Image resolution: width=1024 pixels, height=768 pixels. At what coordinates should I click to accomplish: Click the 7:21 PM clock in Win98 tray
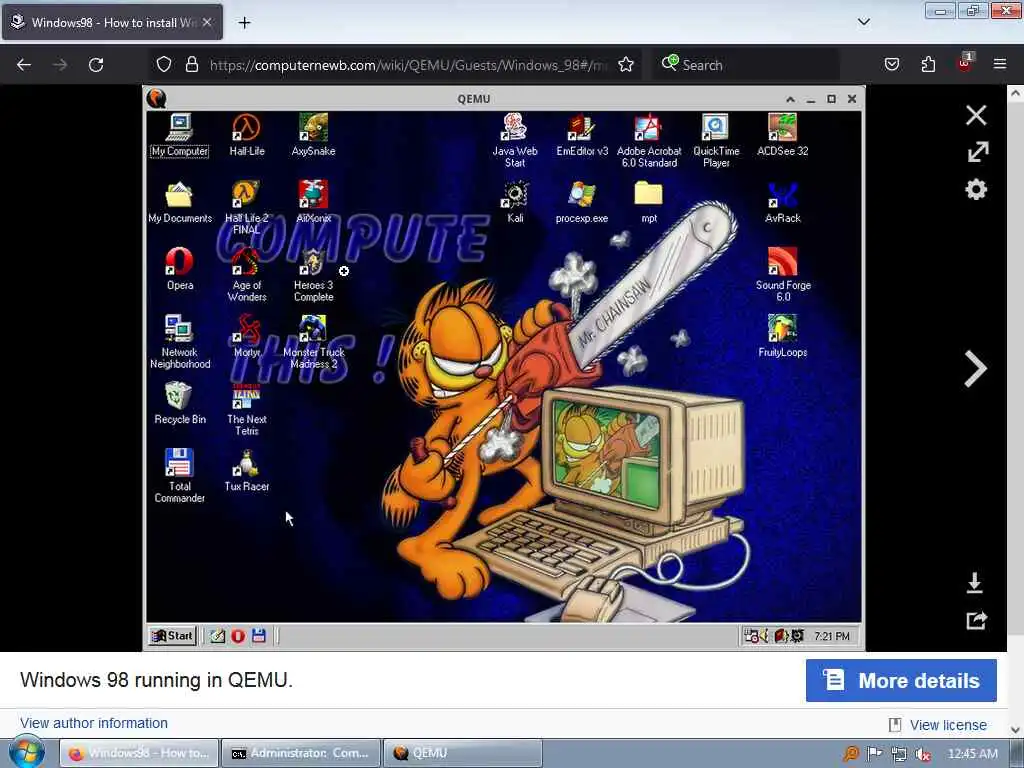(x=831, y=636)
